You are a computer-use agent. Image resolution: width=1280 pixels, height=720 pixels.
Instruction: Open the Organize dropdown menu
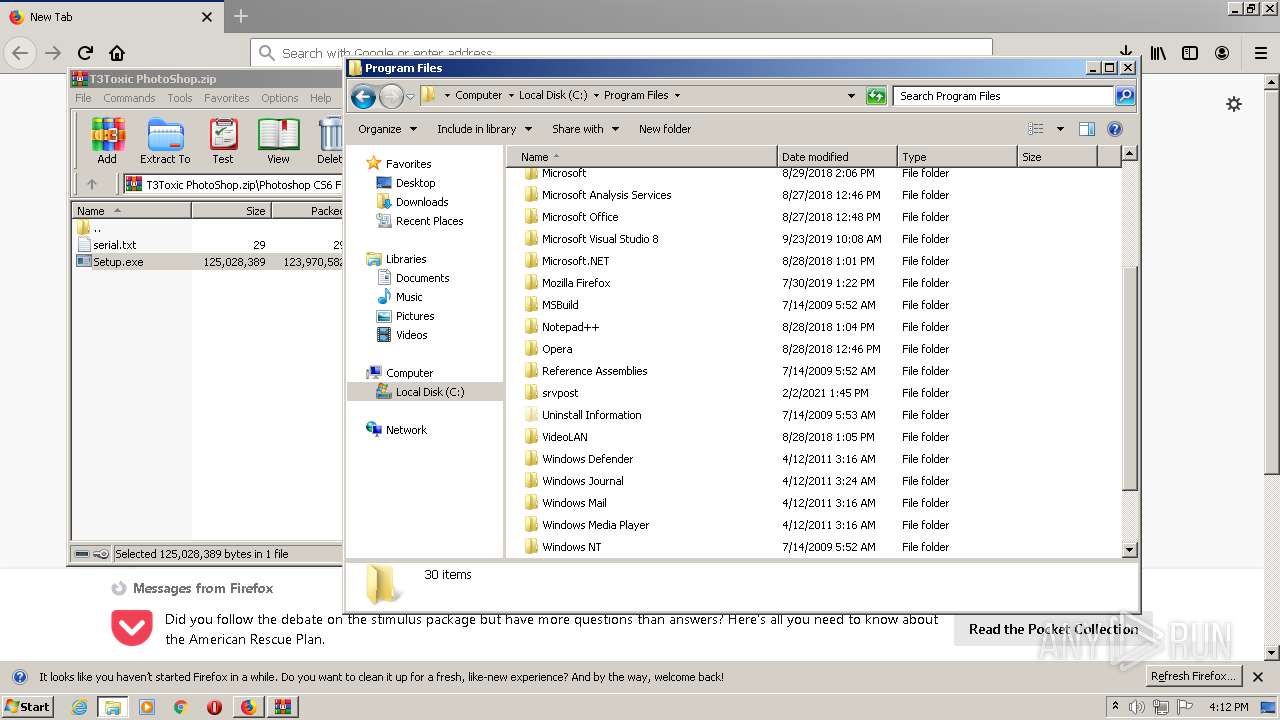(386, 129)
